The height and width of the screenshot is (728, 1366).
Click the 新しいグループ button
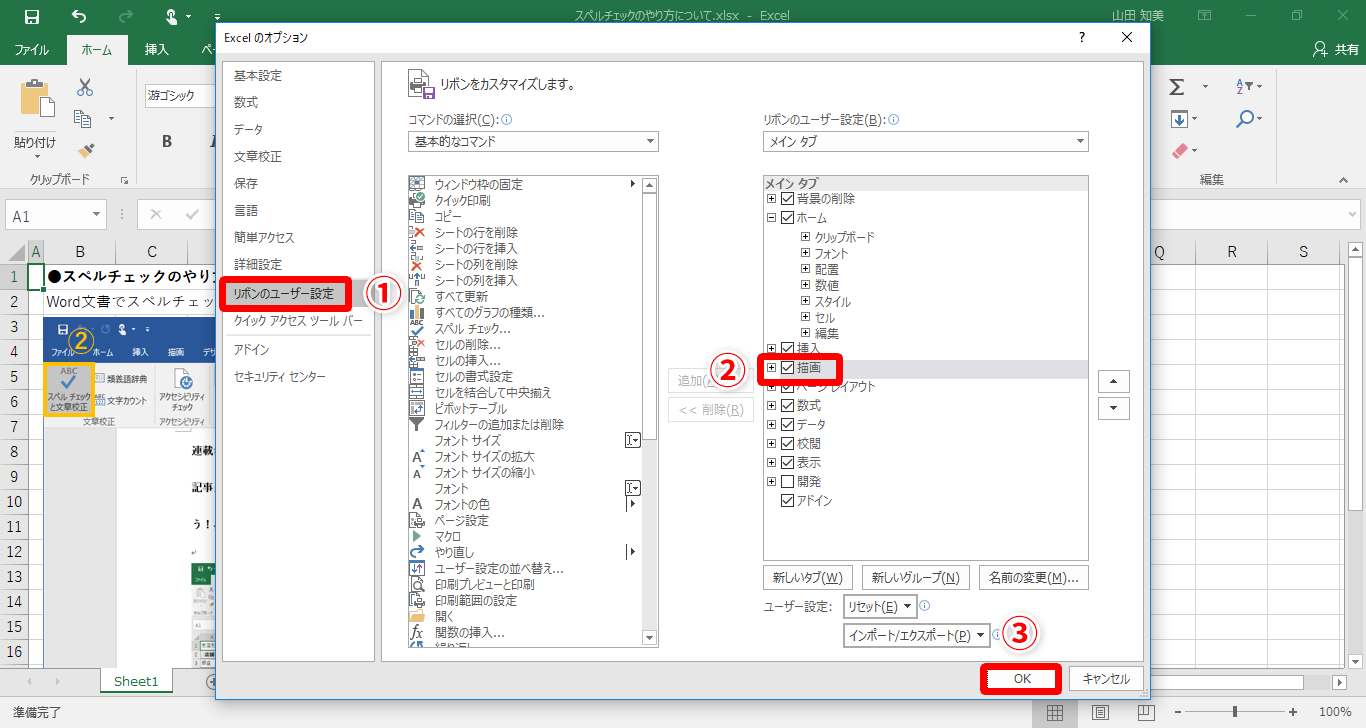pos(915,578)
